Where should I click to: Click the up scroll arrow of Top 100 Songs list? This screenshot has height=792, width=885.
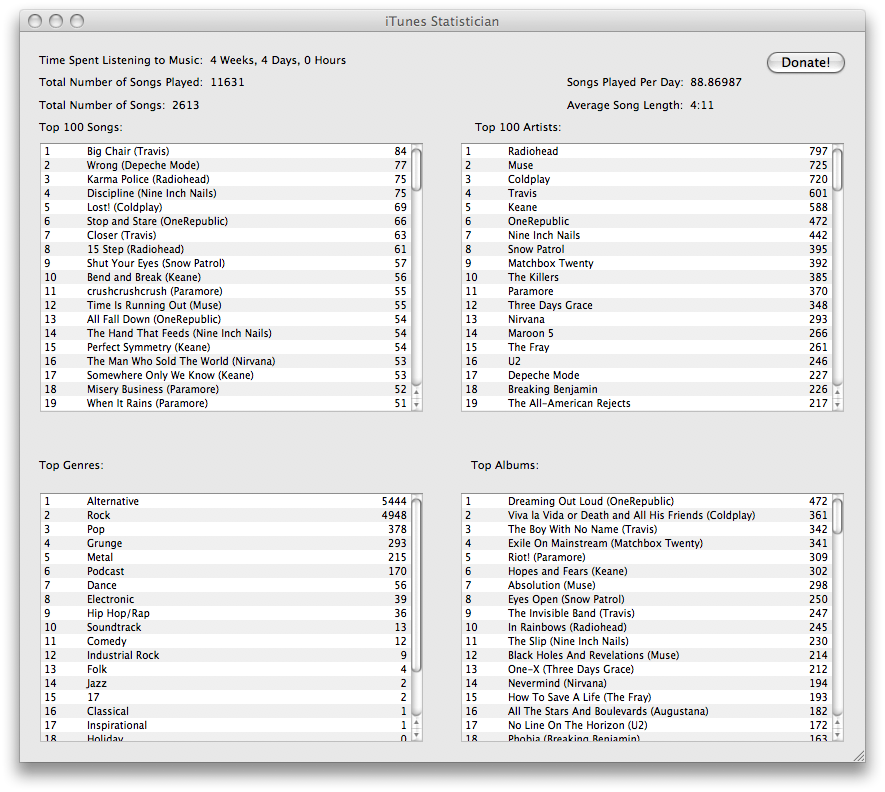click(417, 392)
